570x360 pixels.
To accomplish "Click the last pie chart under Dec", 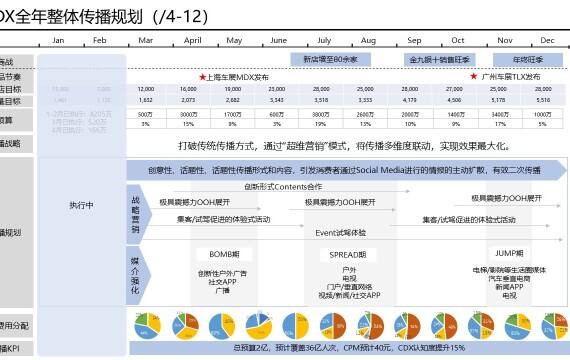I will click(555, 326).
